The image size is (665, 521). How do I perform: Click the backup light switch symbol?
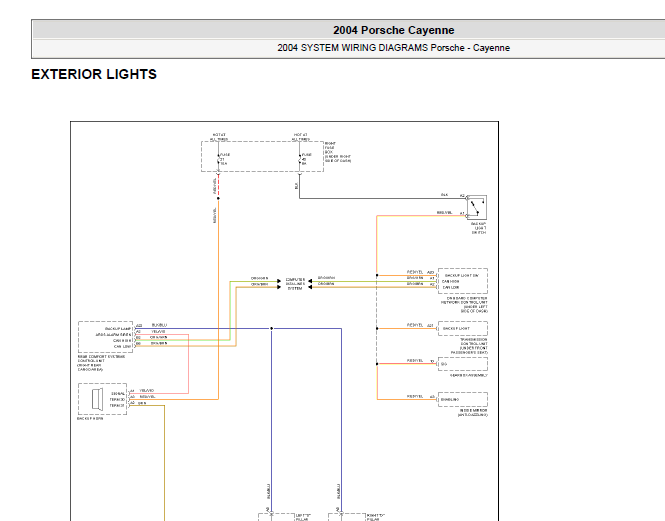(477, 207)
